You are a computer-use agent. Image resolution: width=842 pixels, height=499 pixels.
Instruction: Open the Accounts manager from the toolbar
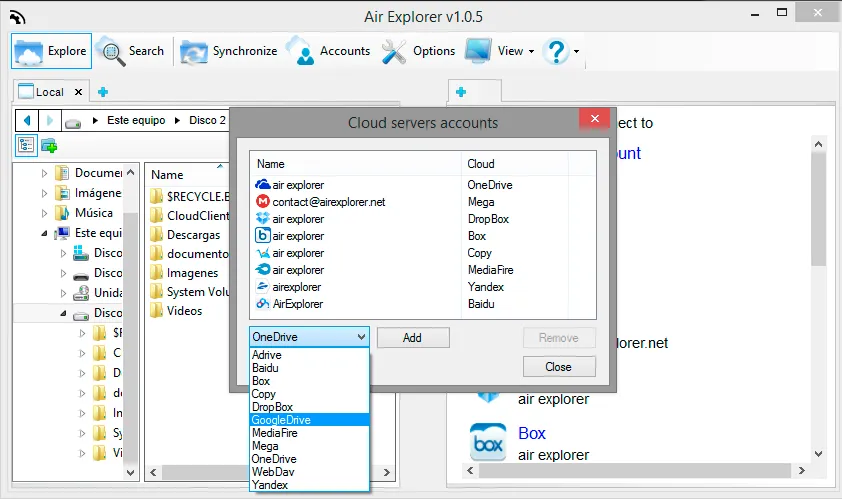point(328,51)
